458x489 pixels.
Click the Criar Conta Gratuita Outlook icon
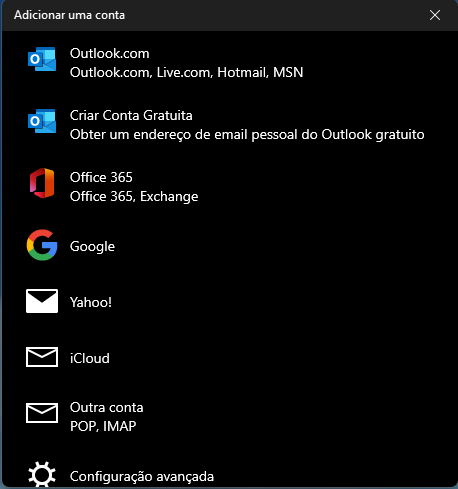click(x=42, y=121)
